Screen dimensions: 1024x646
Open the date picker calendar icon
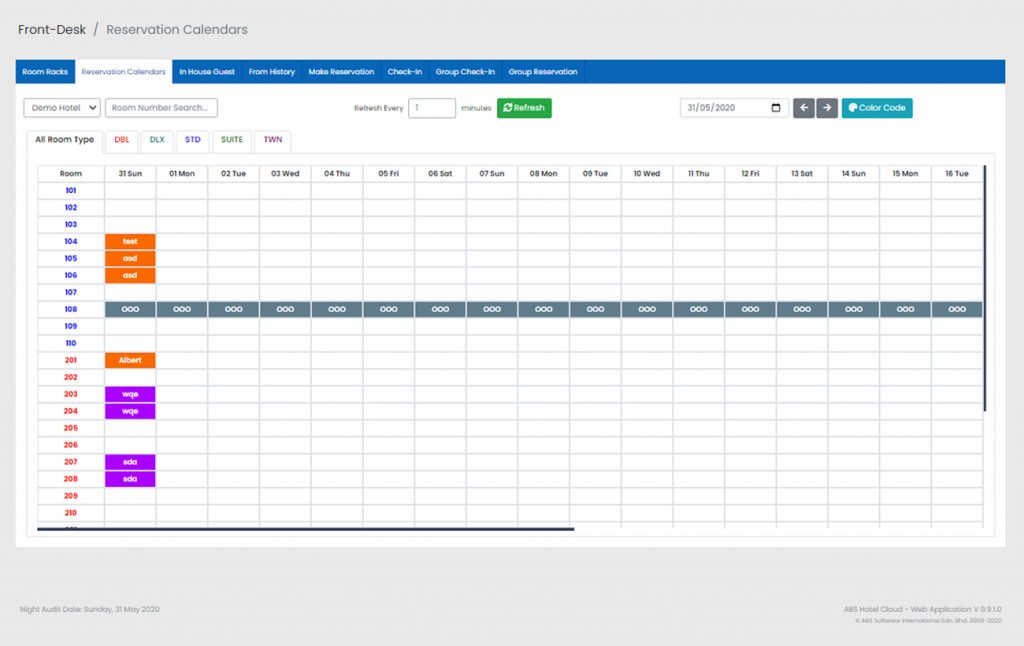tap(777, 108)
